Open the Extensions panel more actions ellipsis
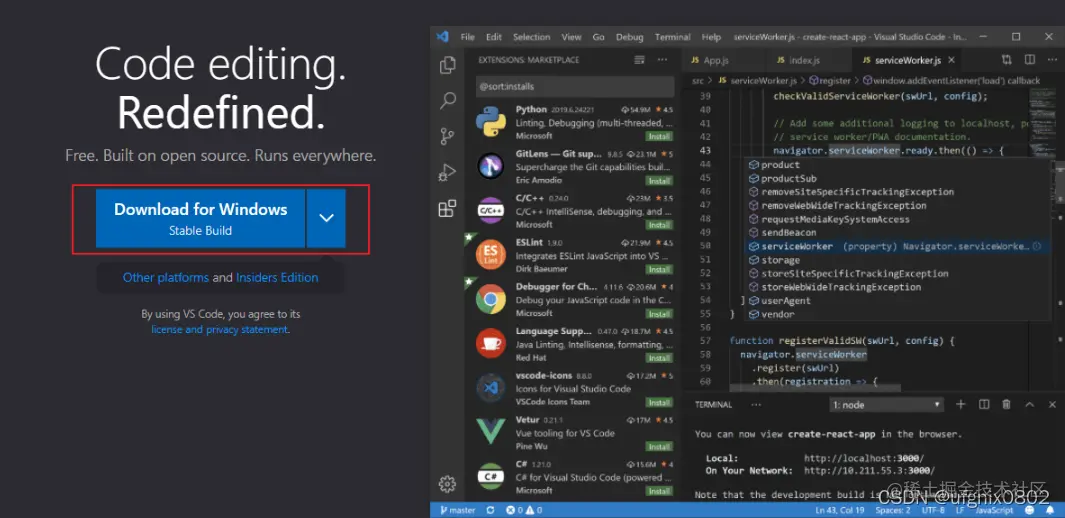This screenshot has width=1065, height=518. tap(662, 60)
